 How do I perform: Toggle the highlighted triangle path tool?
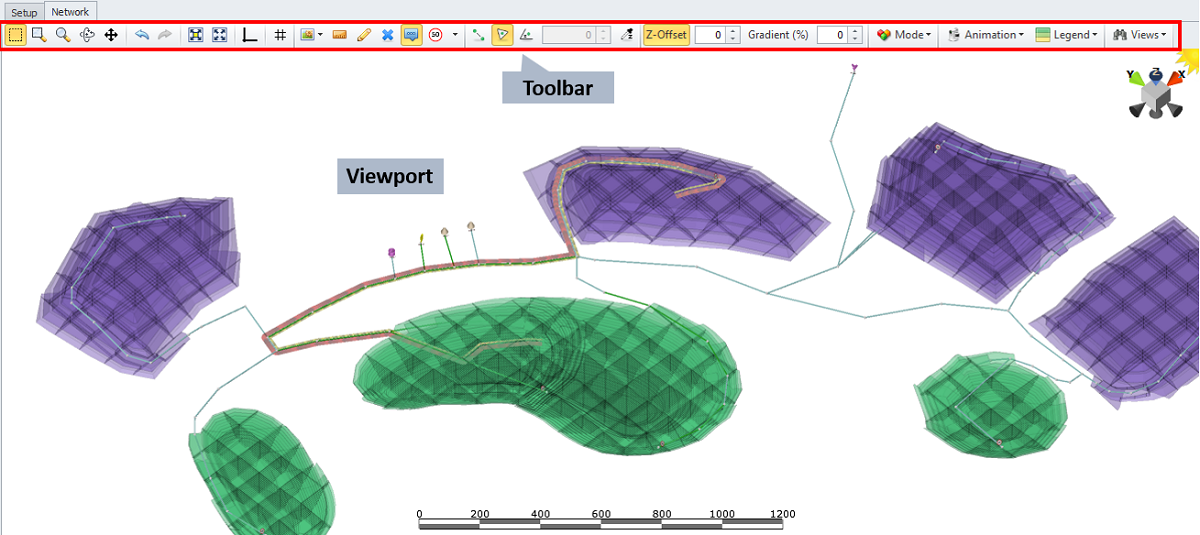[502, 35]
